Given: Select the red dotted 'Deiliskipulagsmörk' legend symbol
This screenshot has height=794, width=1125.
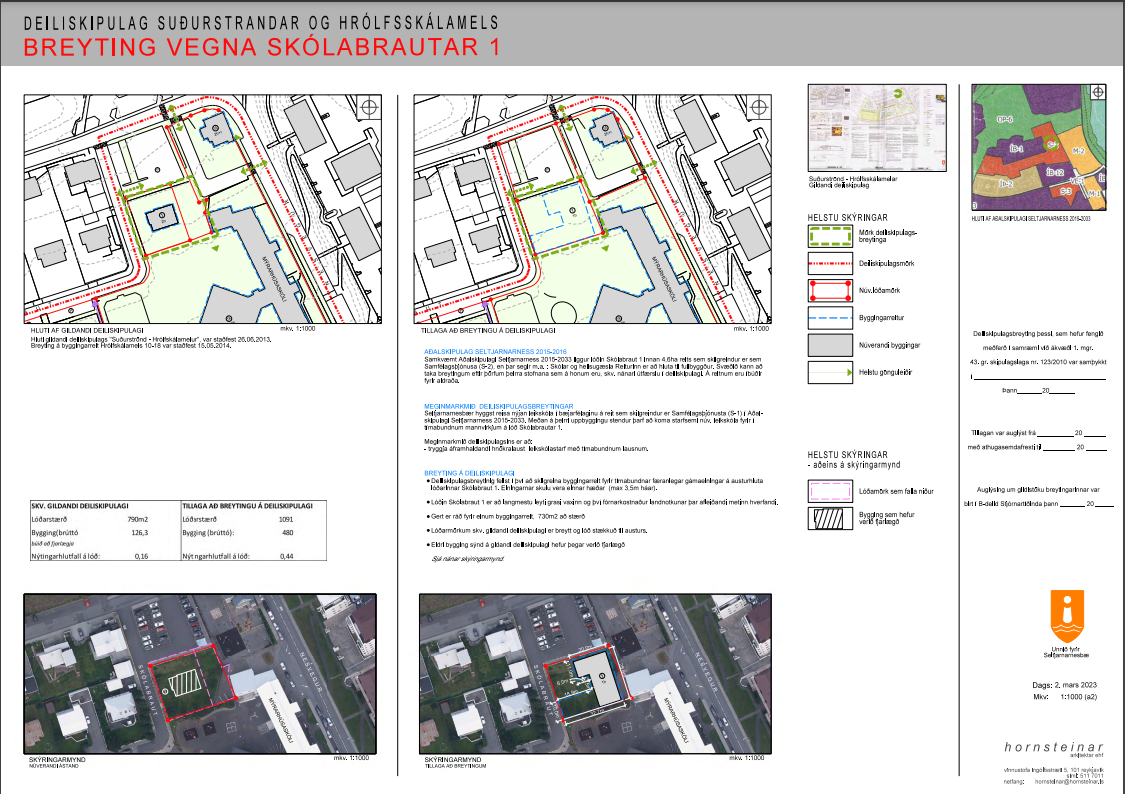Looking at the screenshot, I should (x=833, y=264).
